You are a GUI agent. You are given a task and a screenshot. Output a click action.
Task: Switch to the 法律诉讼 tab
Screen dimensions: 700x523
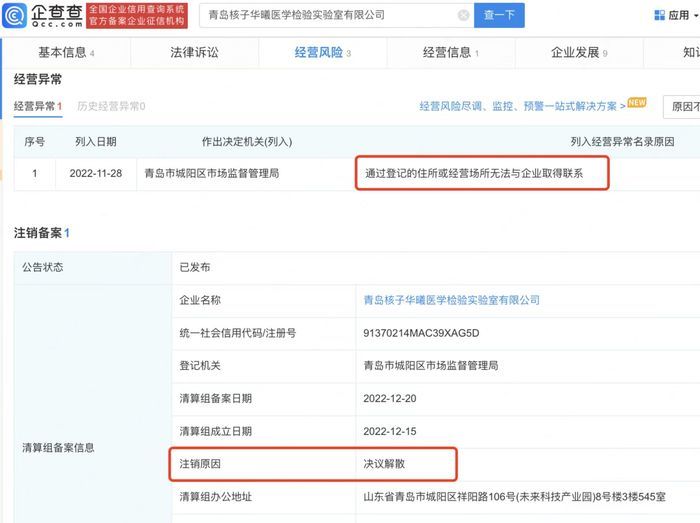[194, 53]
